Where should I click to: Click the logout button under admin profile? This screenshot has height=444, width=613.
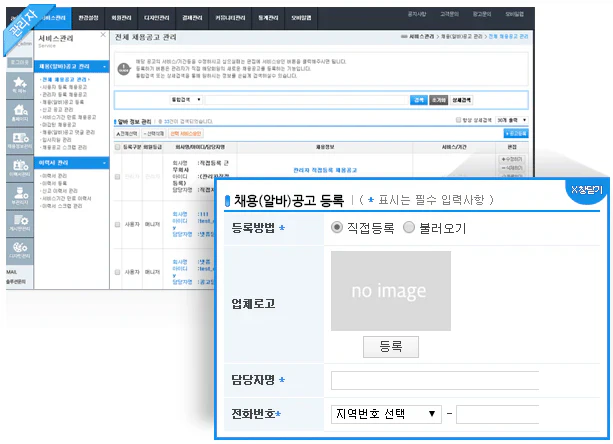[20, 63]
